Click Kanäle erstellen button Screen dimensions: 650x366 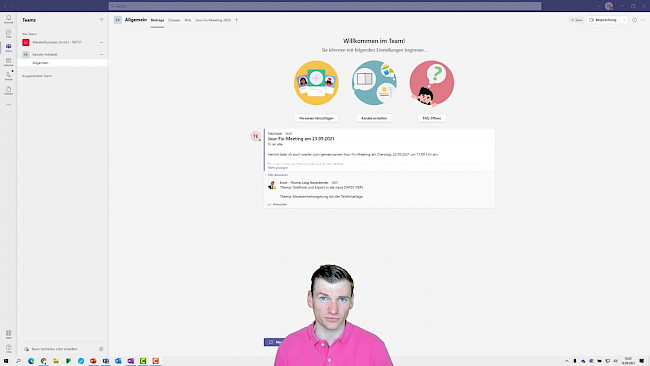click(374, 118)
